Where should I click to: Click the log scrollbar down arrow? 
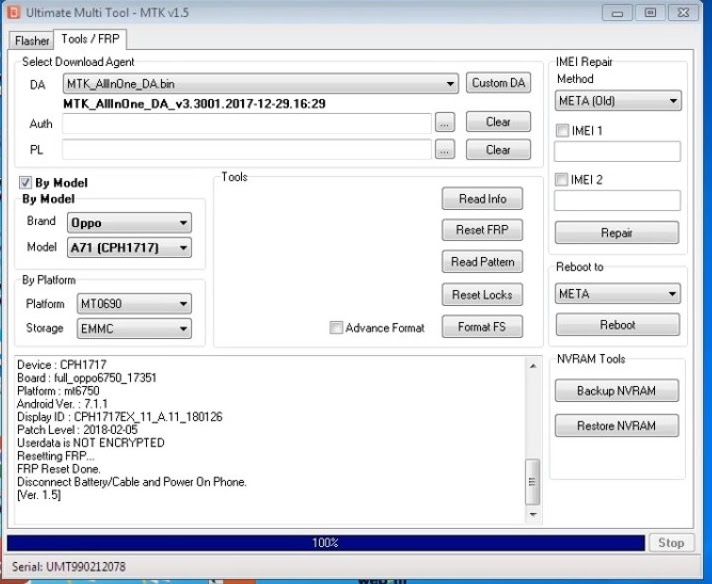pos(533,514)
